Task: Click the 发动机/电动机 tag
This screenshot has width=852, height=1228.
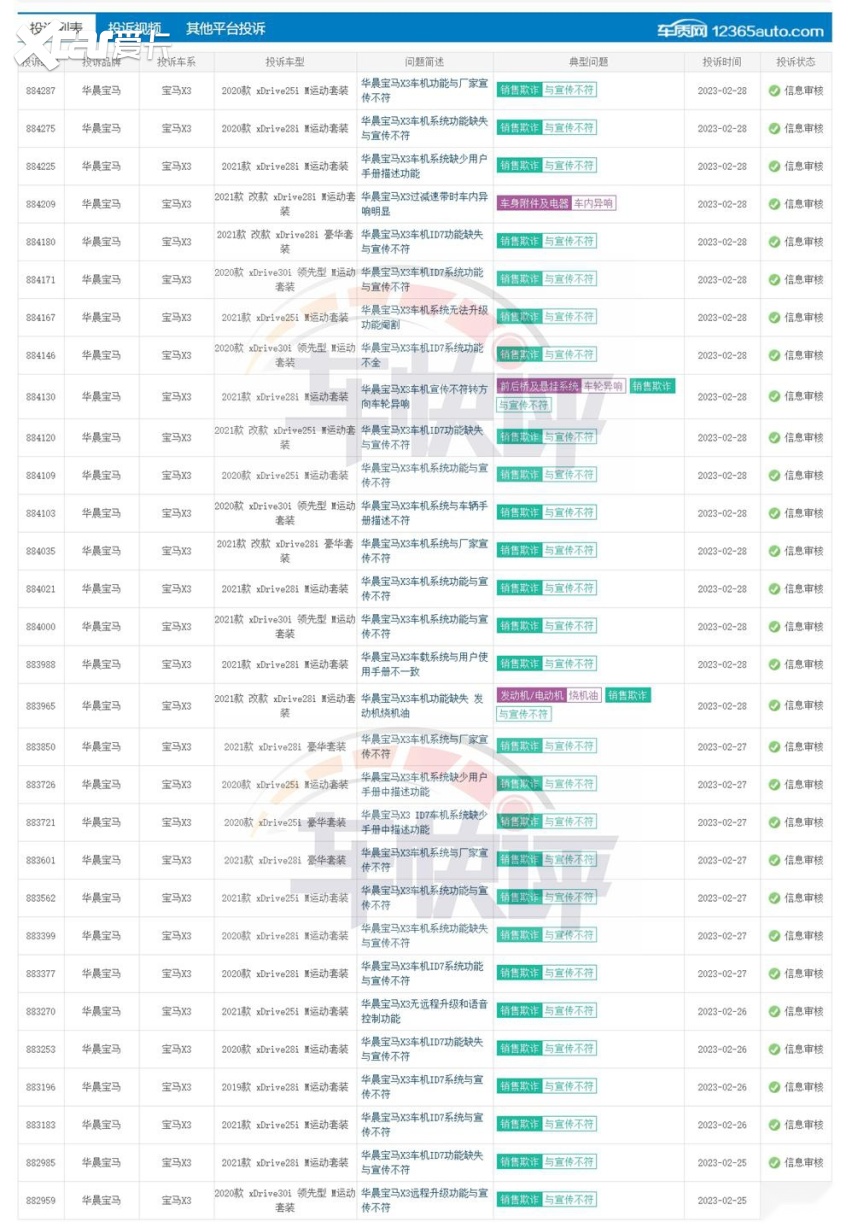Action: (532, 695)
